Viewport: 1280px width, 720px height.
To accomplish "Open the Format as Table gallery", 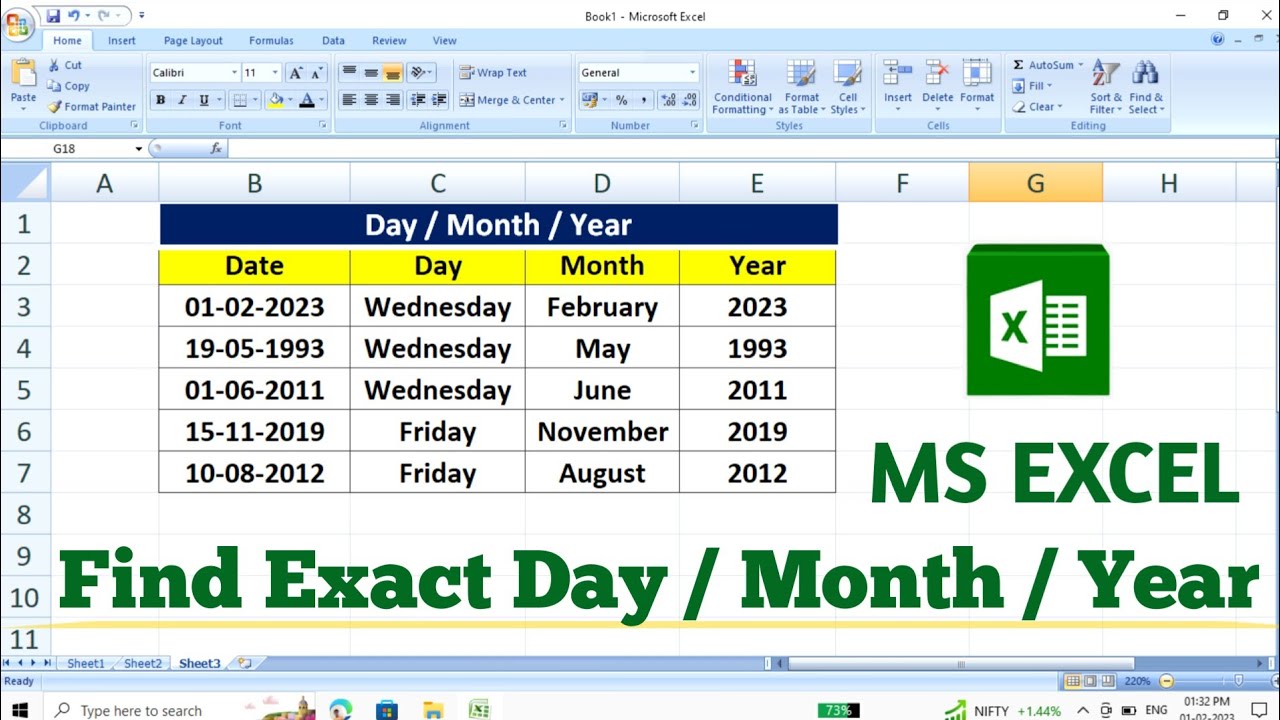I will coord(801,87).
